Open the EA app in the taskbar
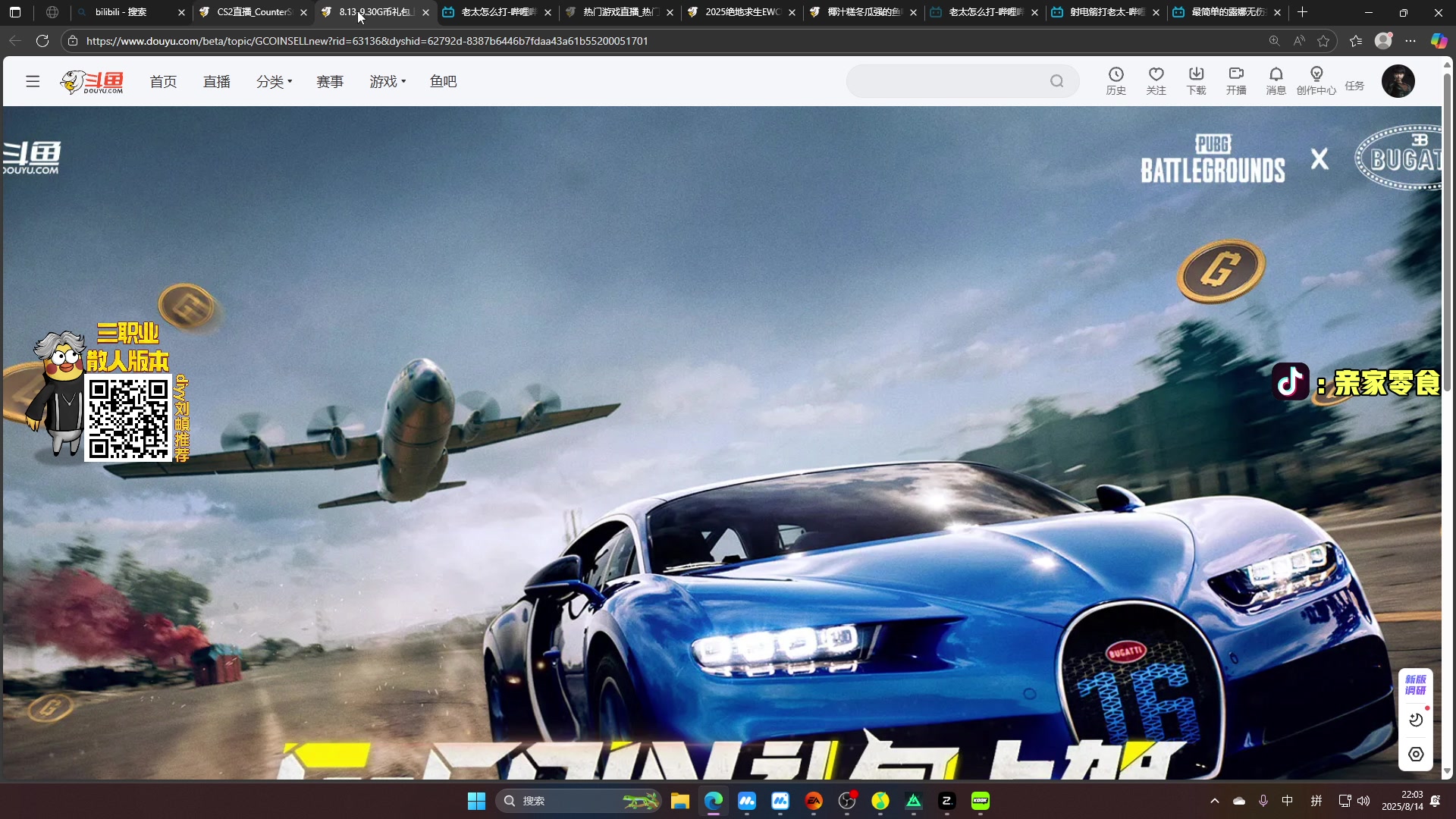 pyautogui.click(x=814, y=801)
